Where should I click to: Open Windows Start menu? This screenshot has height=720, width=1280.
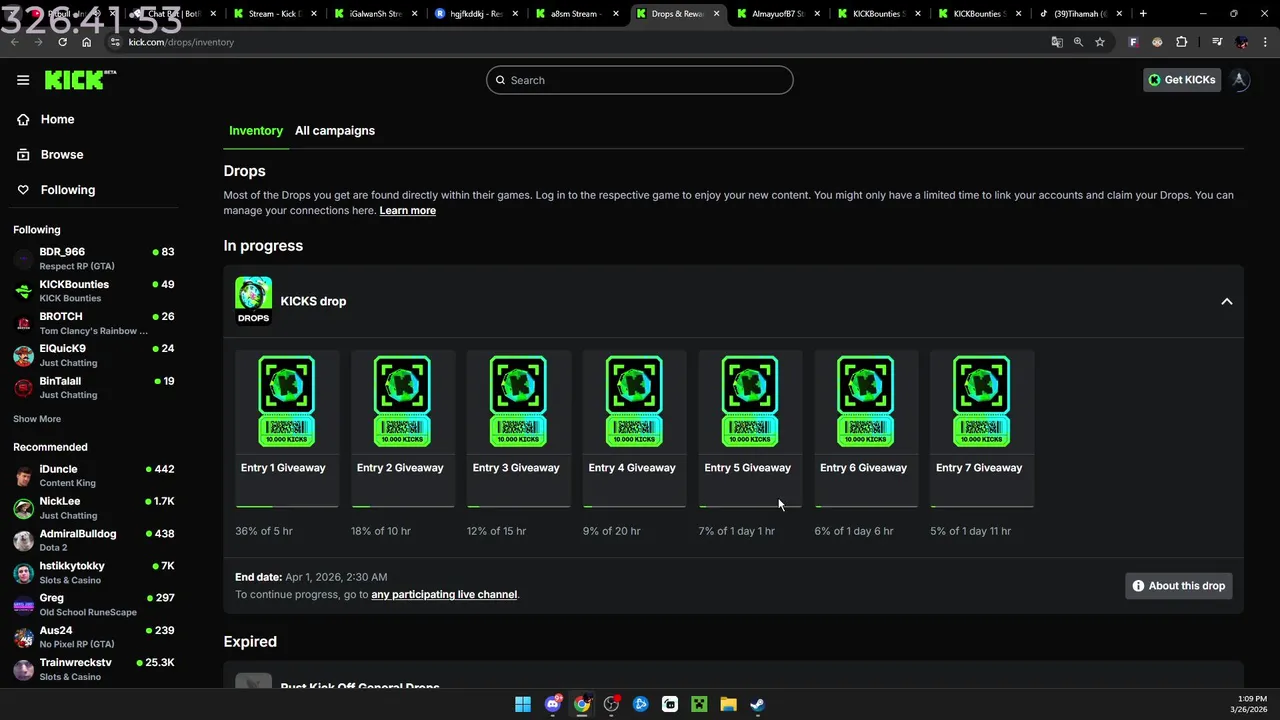(x=523, y=704)
